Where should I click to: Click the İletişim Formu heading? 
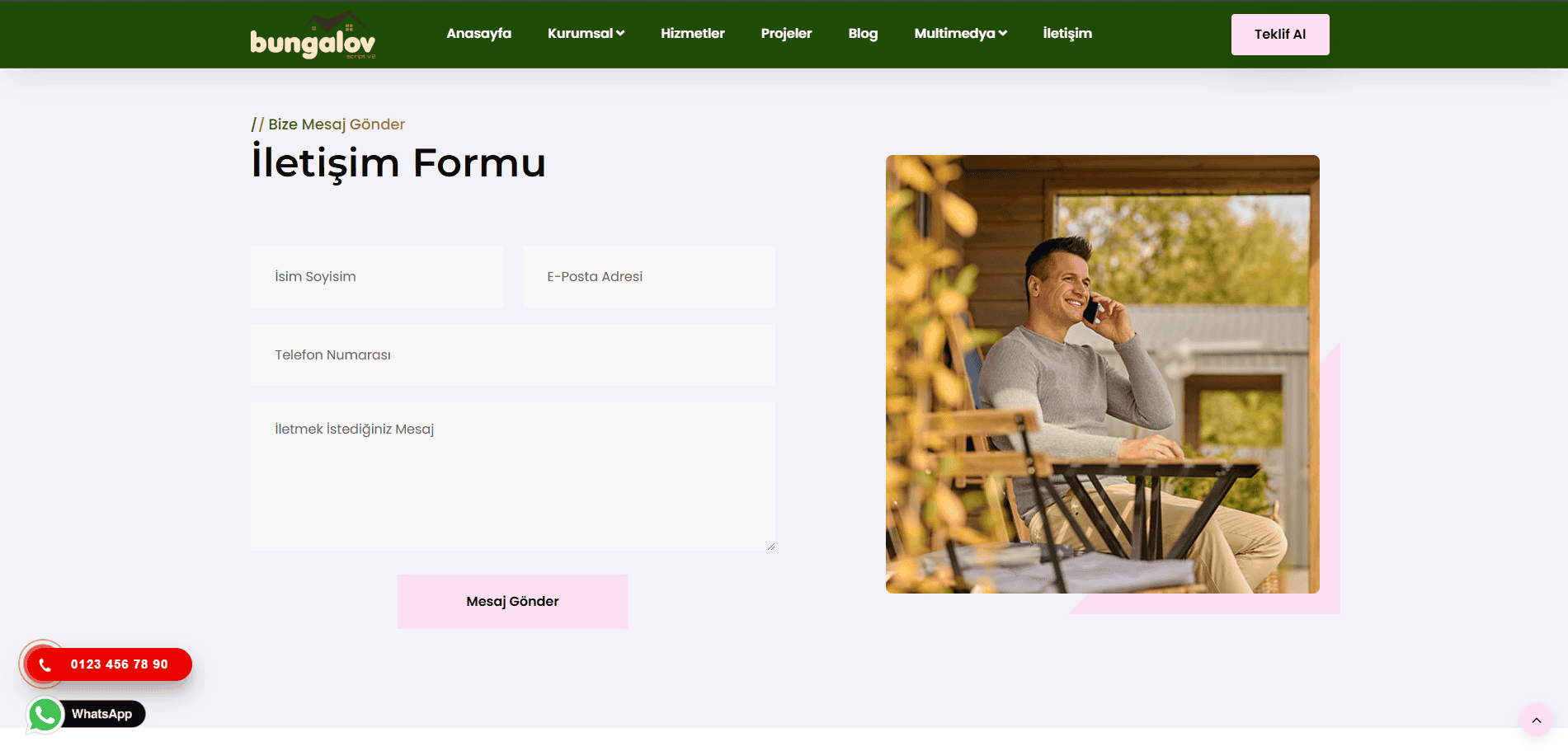398,162
